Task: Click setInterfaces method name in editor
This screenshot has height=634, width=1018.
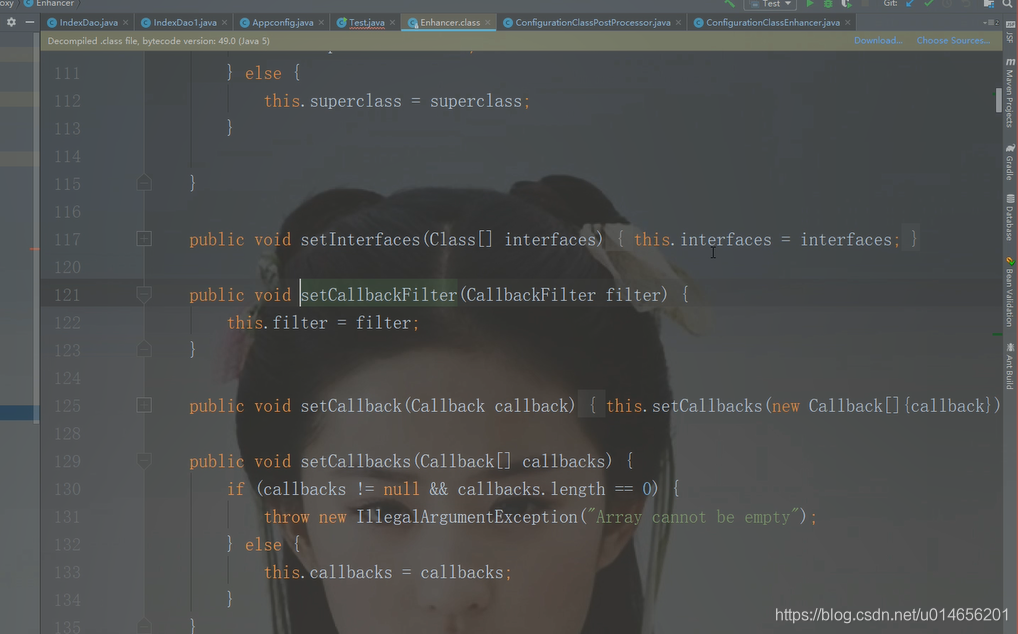Action: [360, 239]
